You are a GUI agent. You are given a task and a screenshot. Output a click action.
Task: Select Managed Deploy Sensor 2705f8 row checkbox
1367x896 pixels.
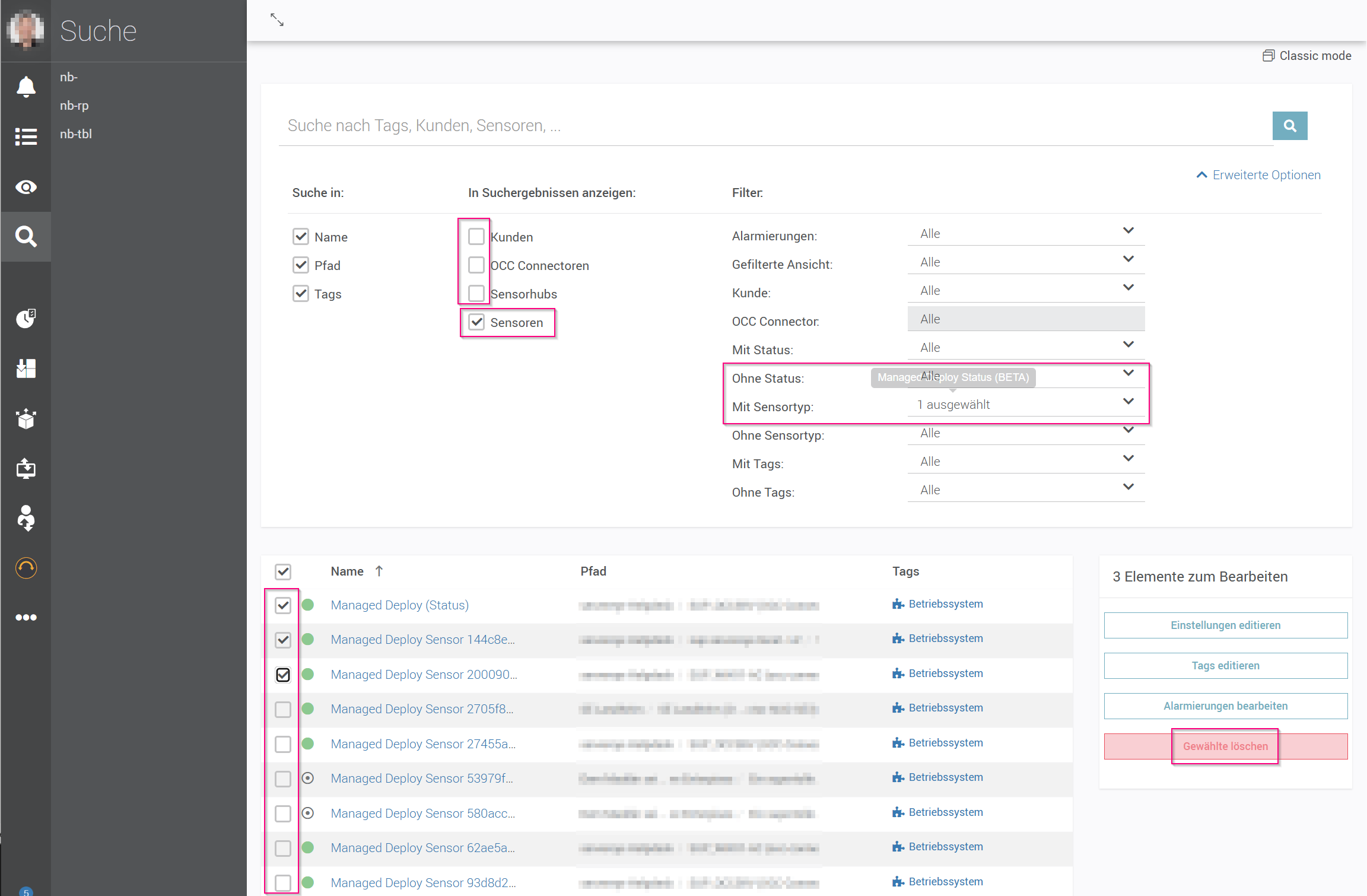283,709
